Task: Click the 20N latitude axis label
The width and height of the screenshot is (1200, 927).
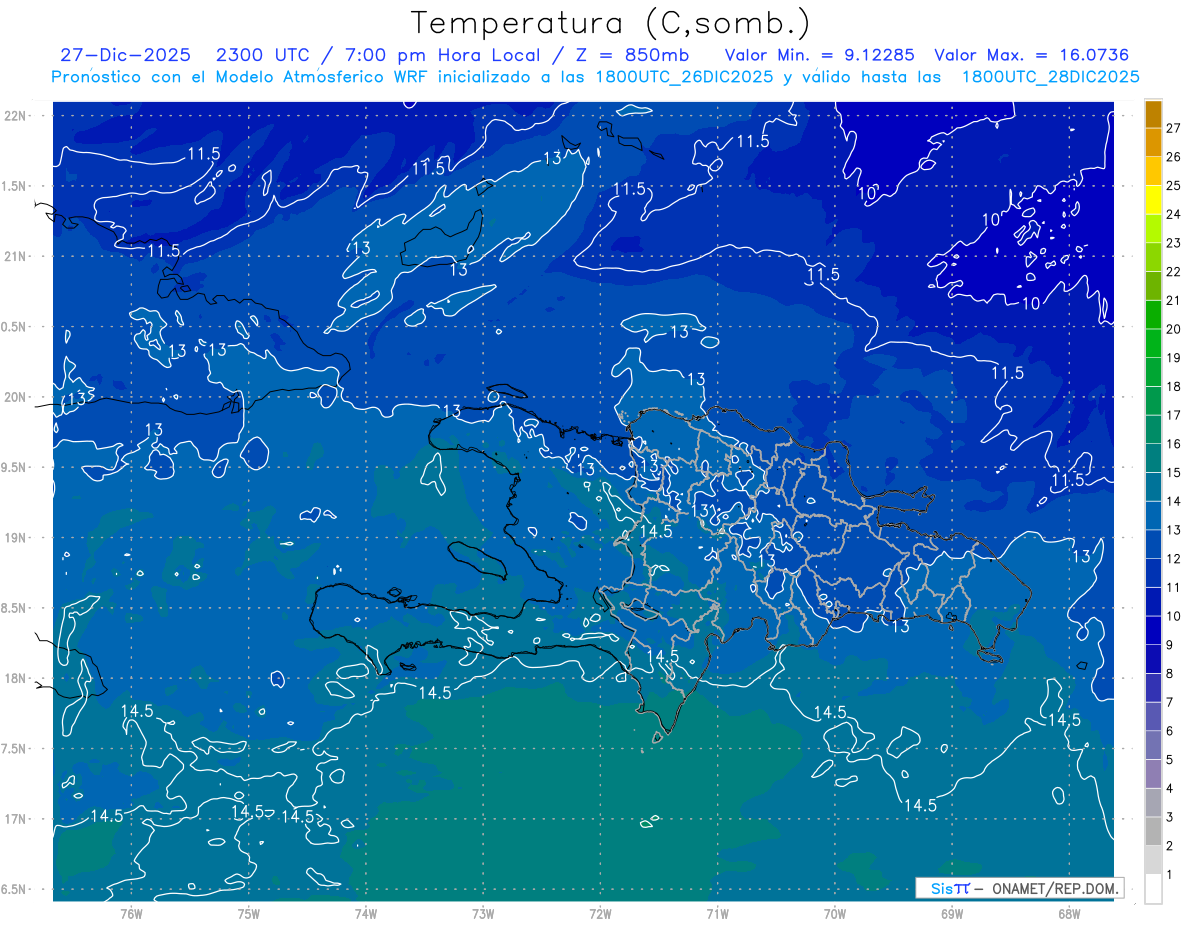Action: [x=14, y=397]
